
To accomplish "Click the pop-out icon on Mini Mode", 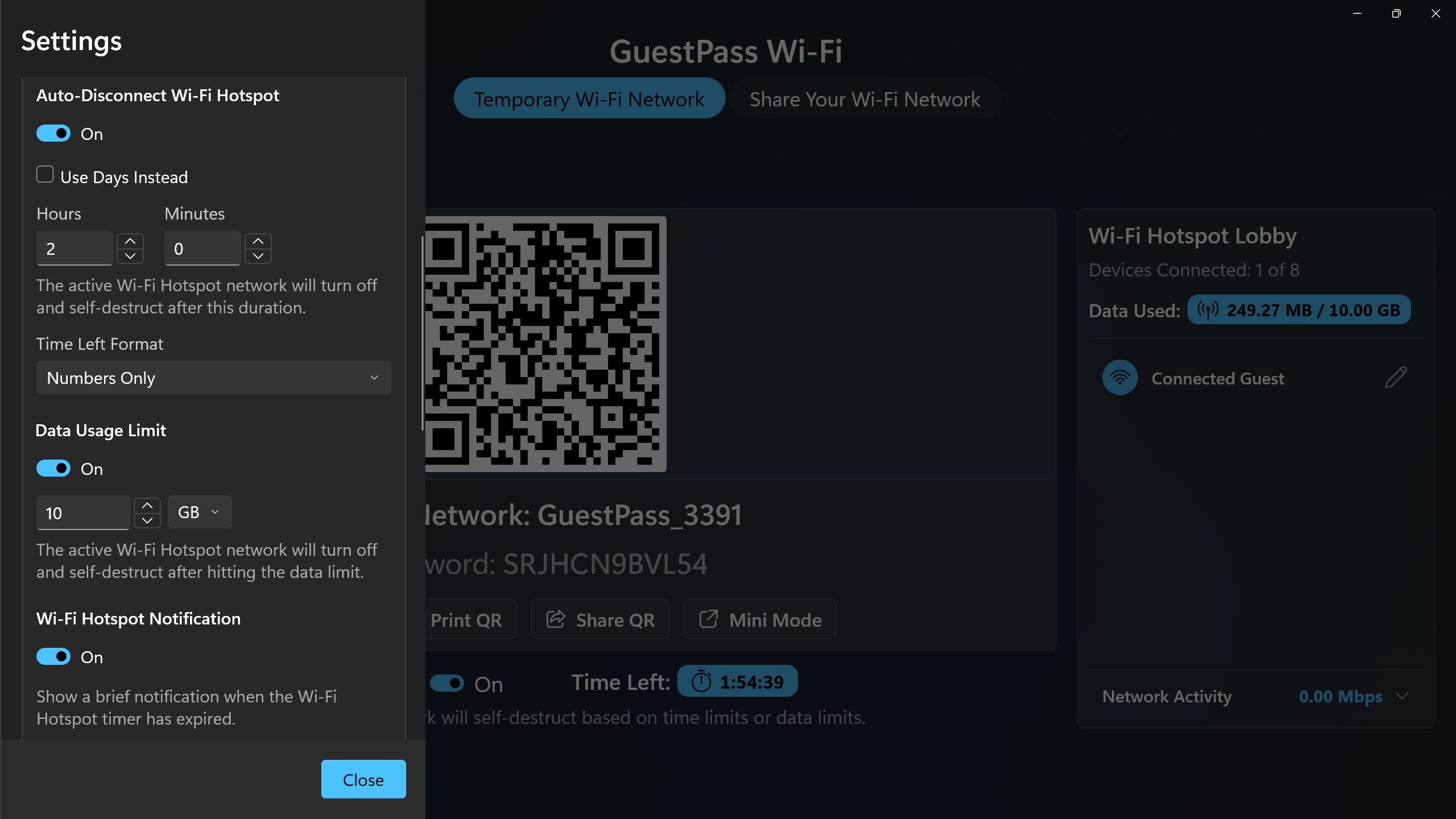I will tap(708, 619).
